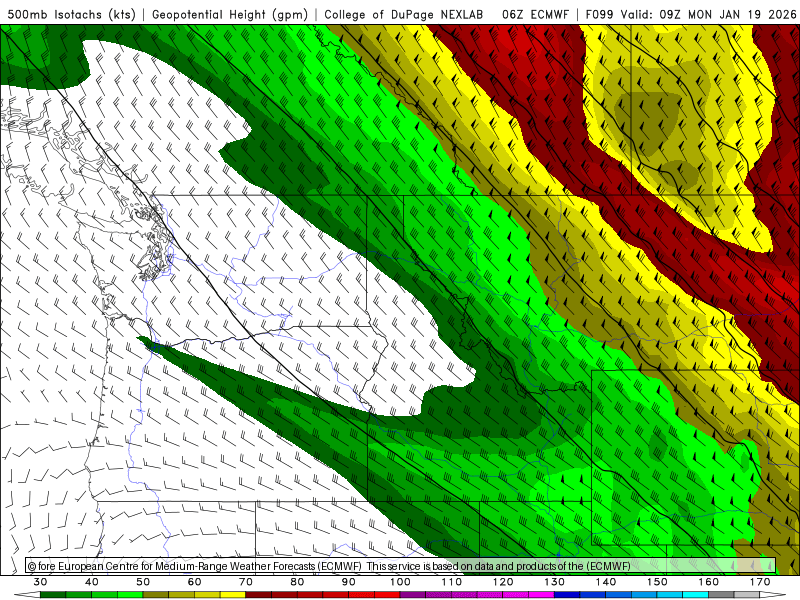Click the '06Z ECMWF' model run label
Image resolution: width=800 pixels, height=600 pixels.
(535, 14)
